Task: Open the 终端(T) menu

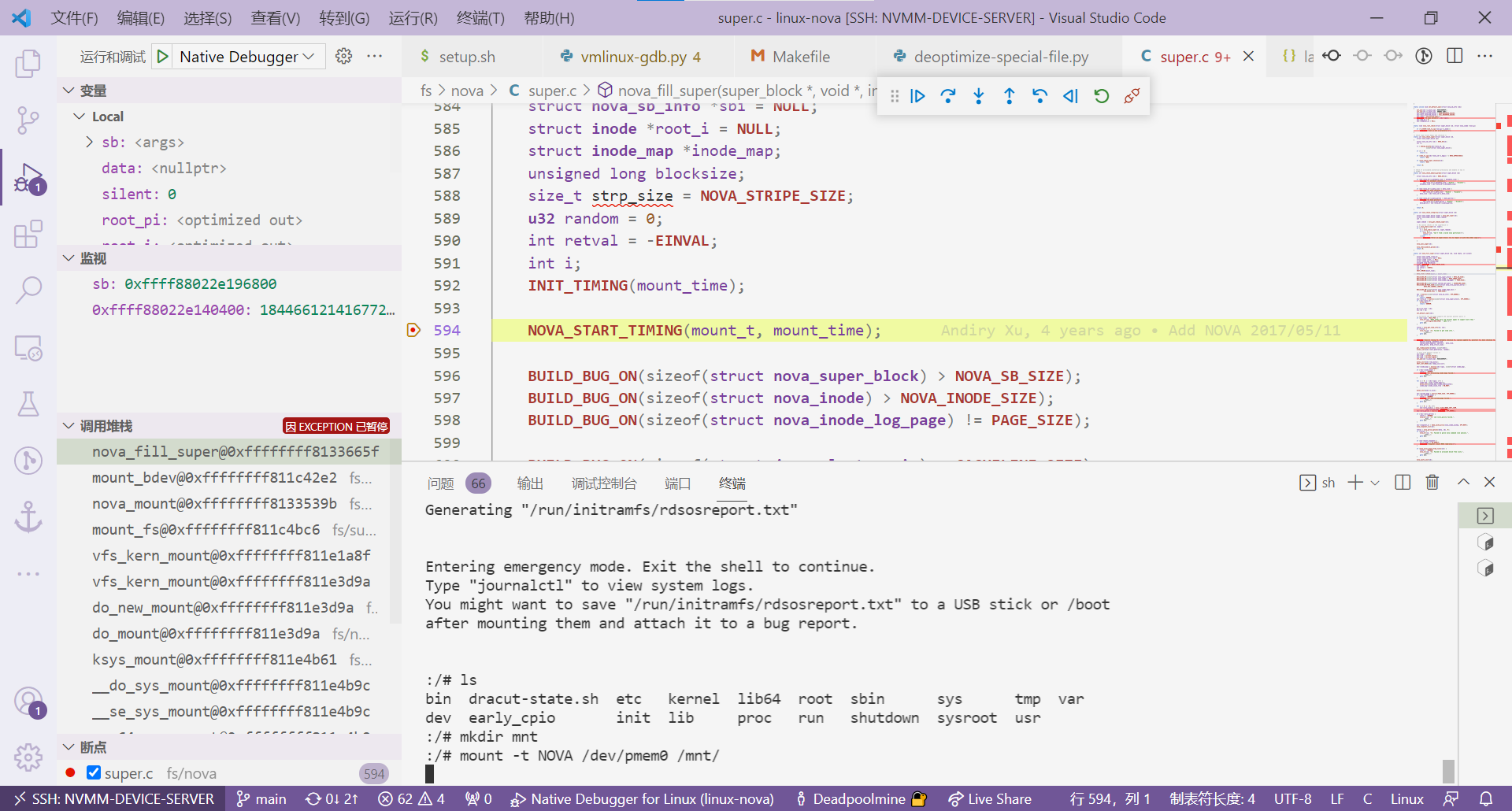Action: (x=480, y=17)
